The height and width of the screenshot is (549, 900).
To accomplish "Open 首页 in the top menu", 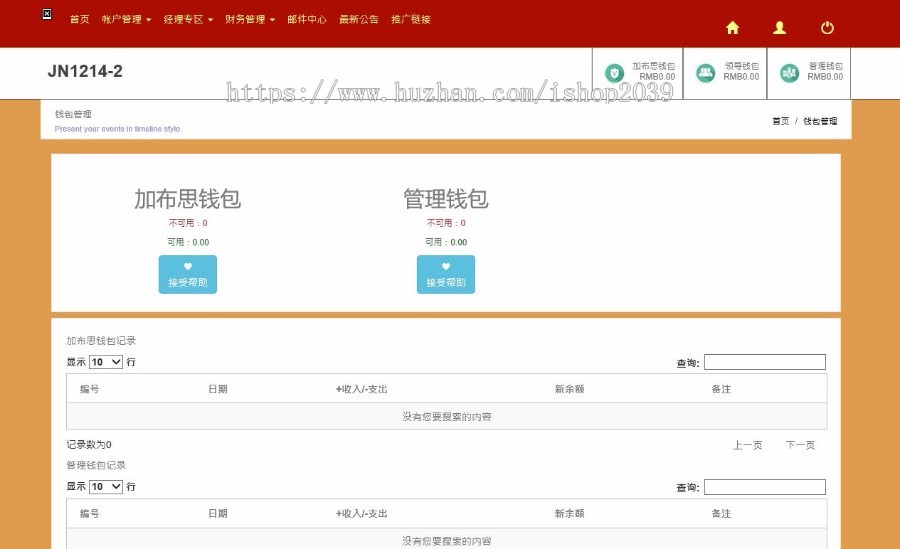I will click(79, 19).
